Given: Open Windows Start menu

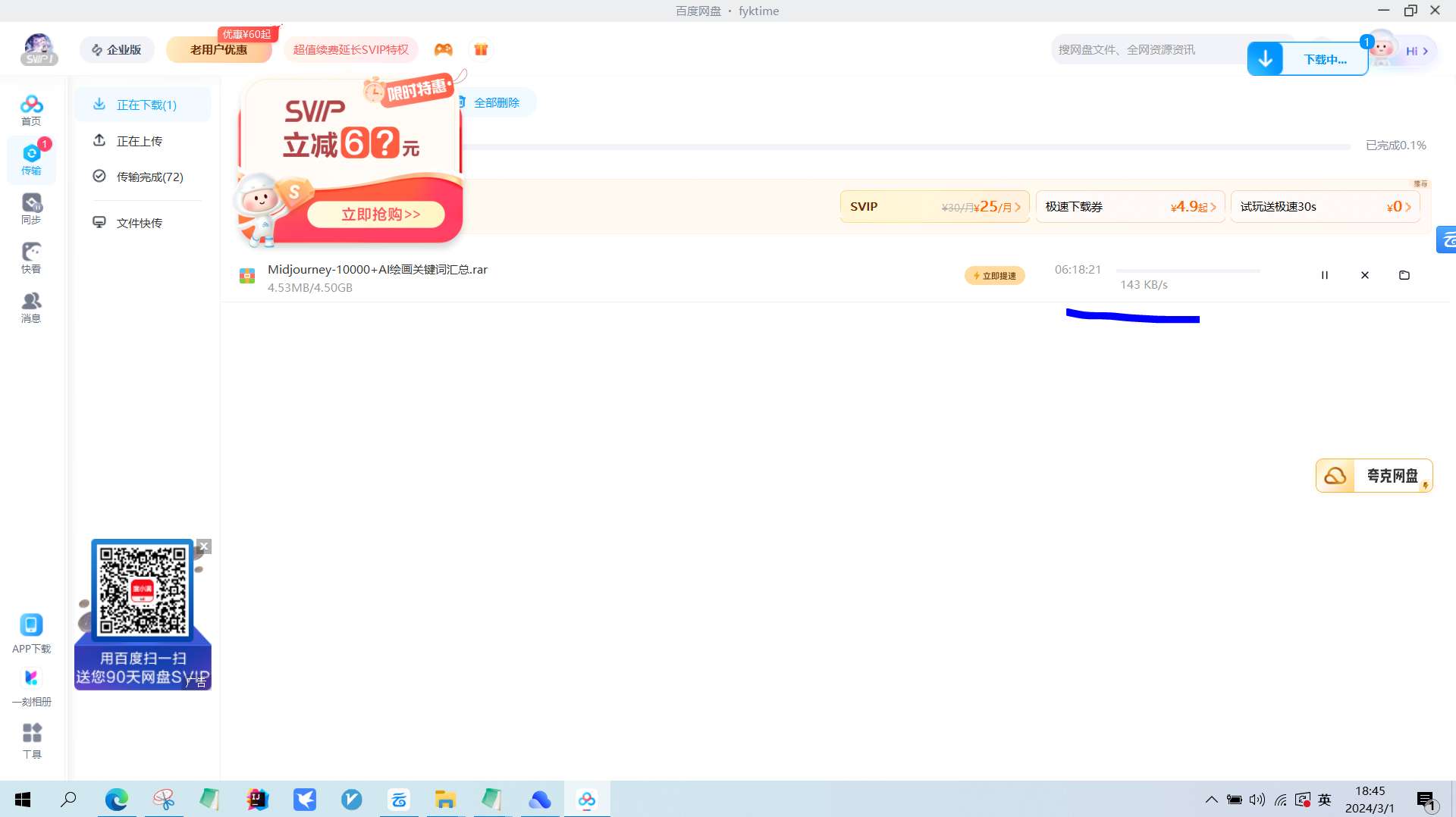Looking at the screenshot, I should coord(23,799).
